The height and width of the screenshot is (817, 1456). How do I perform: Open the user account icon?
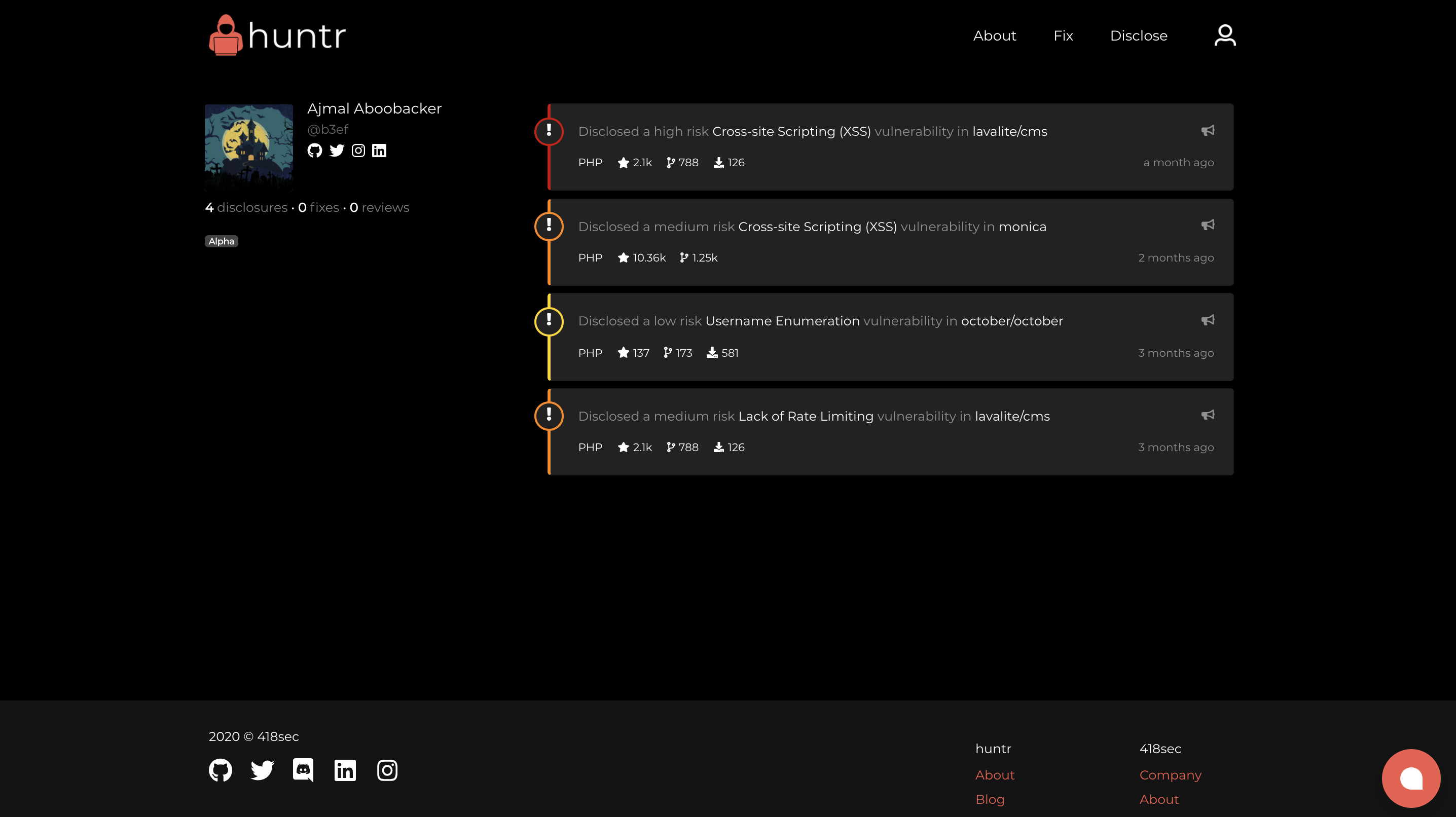pyautogui.click(x=1224, y=35)
